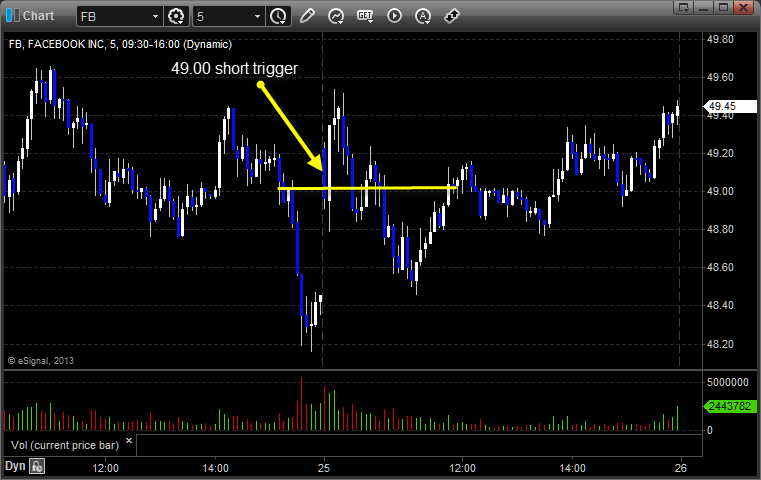Open the time template clock icon

click(278, 16)
